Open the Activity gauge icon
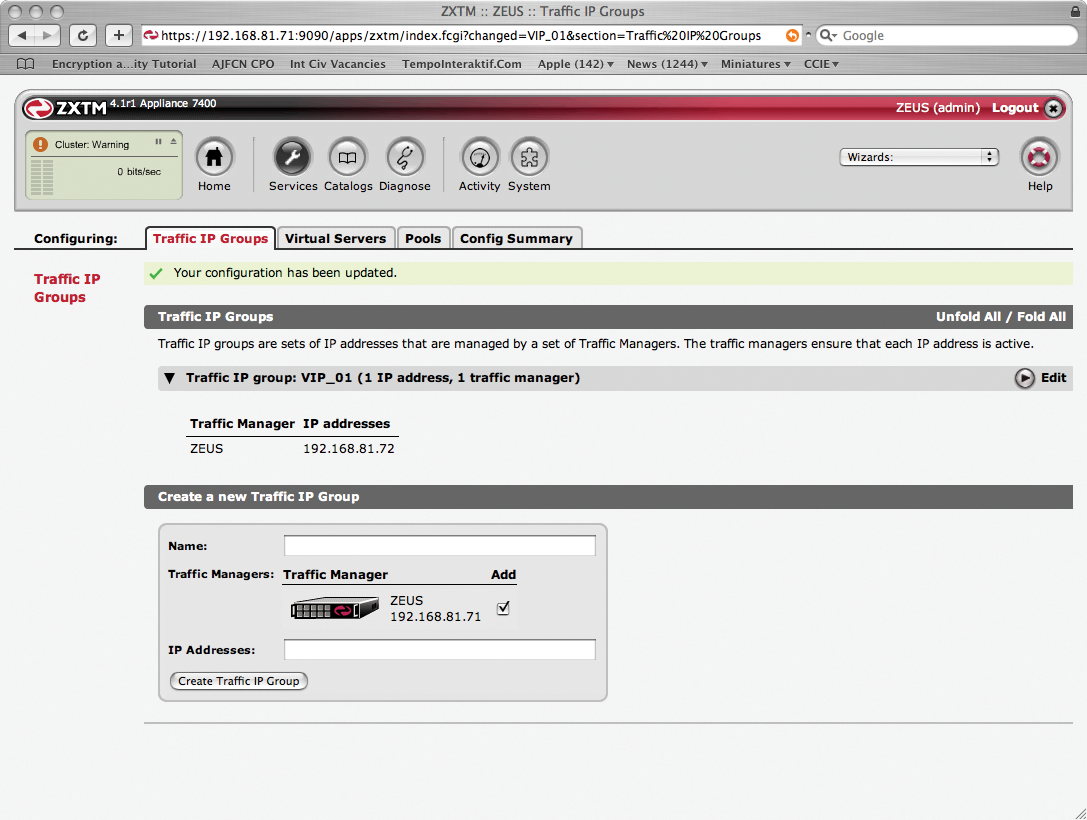1087x820 pixels. (x=480, y=157)
